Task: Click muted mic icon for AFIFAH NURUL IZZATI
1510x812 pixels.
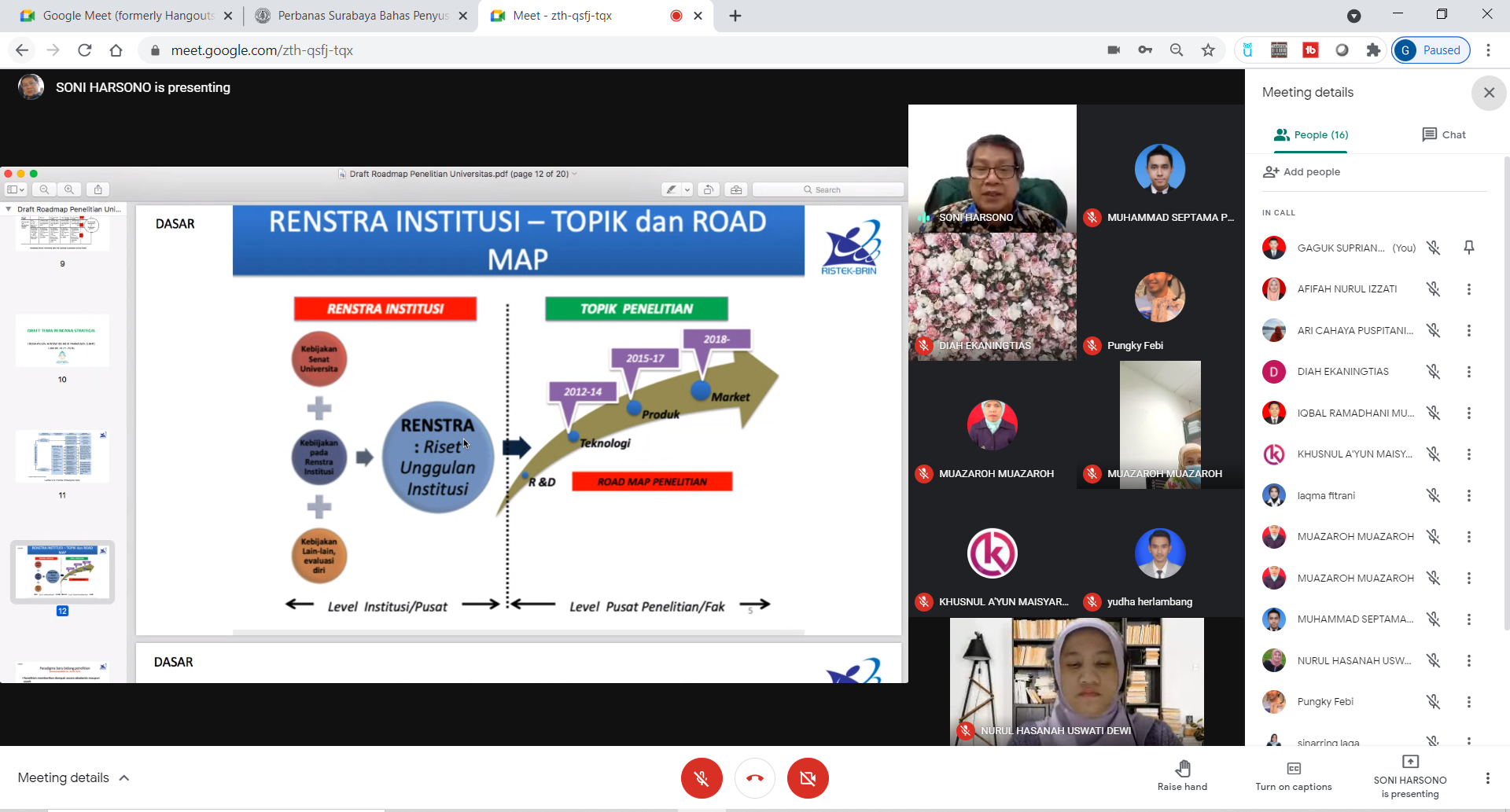Action: point(1434,289)
